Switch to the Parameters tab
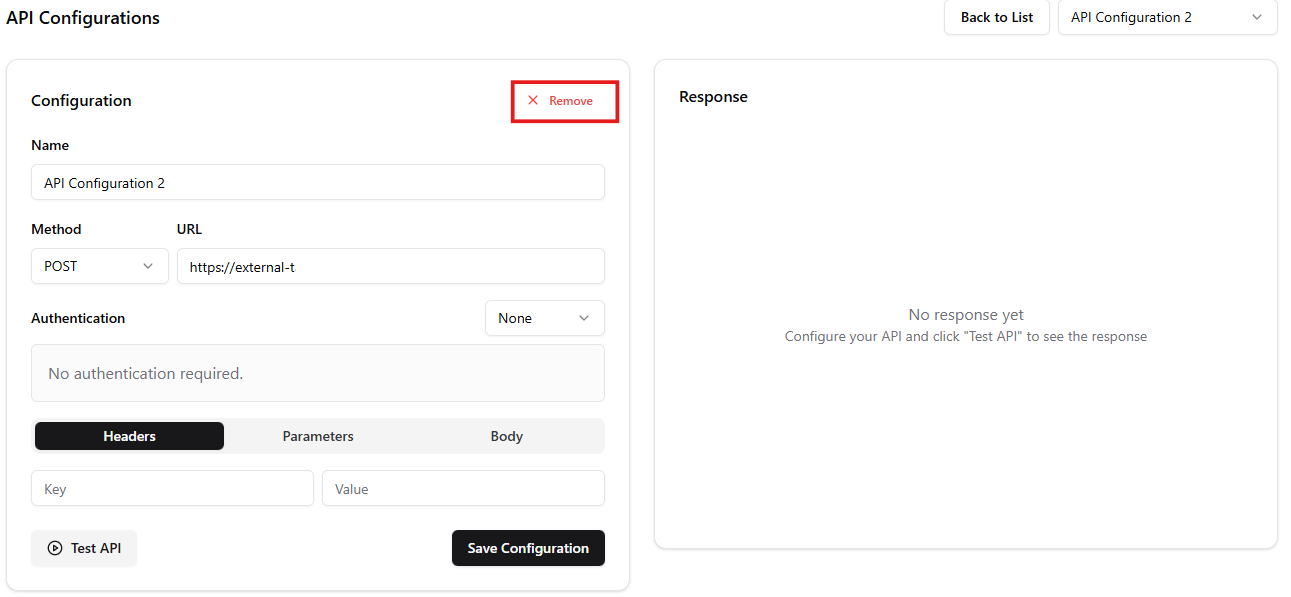Screen dimensions: 1291x597 pos(317,436)
